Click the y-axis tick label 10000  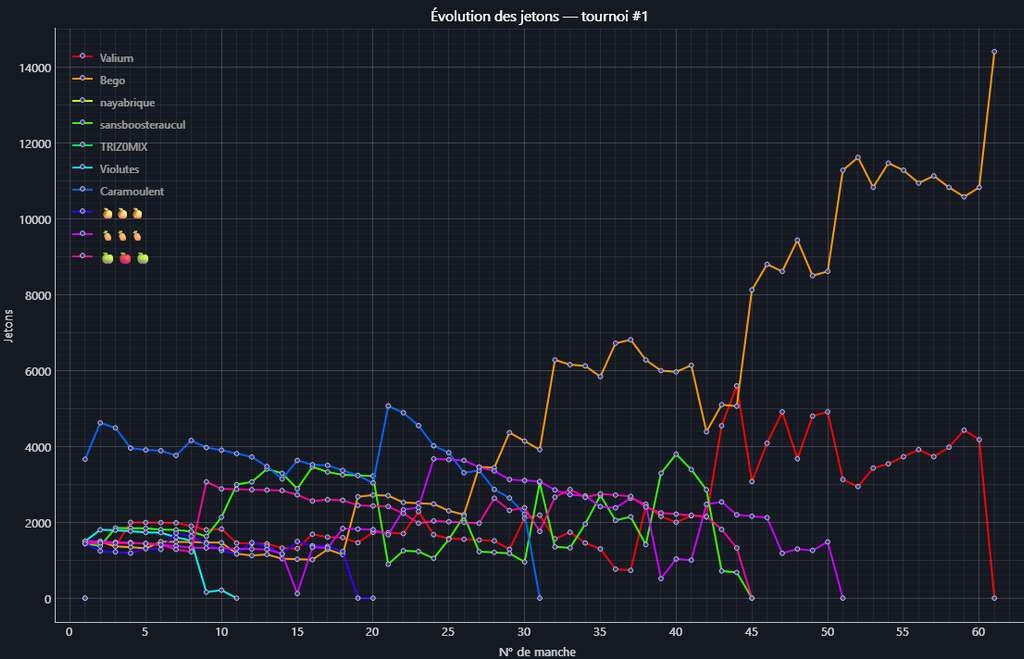point(35,219)
